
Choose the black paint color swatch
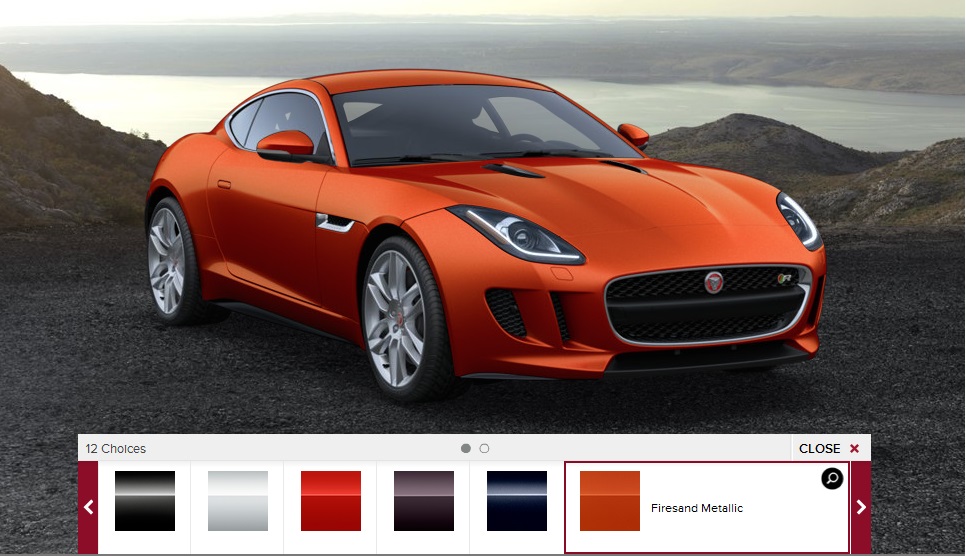pos(145,501)
